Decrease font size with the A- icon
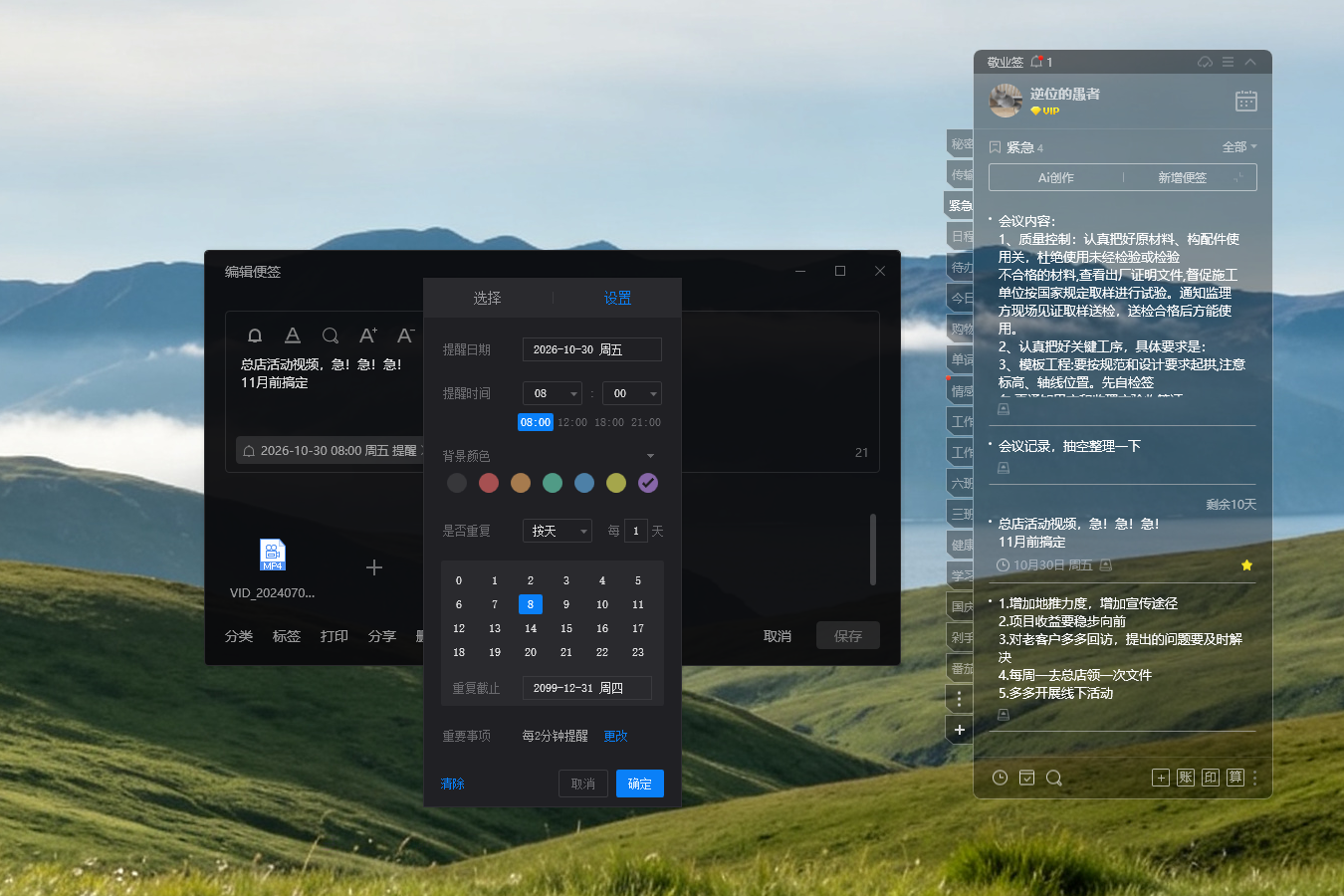Image resolution: width=1344 pixels, height=896 pixels. 405,336
